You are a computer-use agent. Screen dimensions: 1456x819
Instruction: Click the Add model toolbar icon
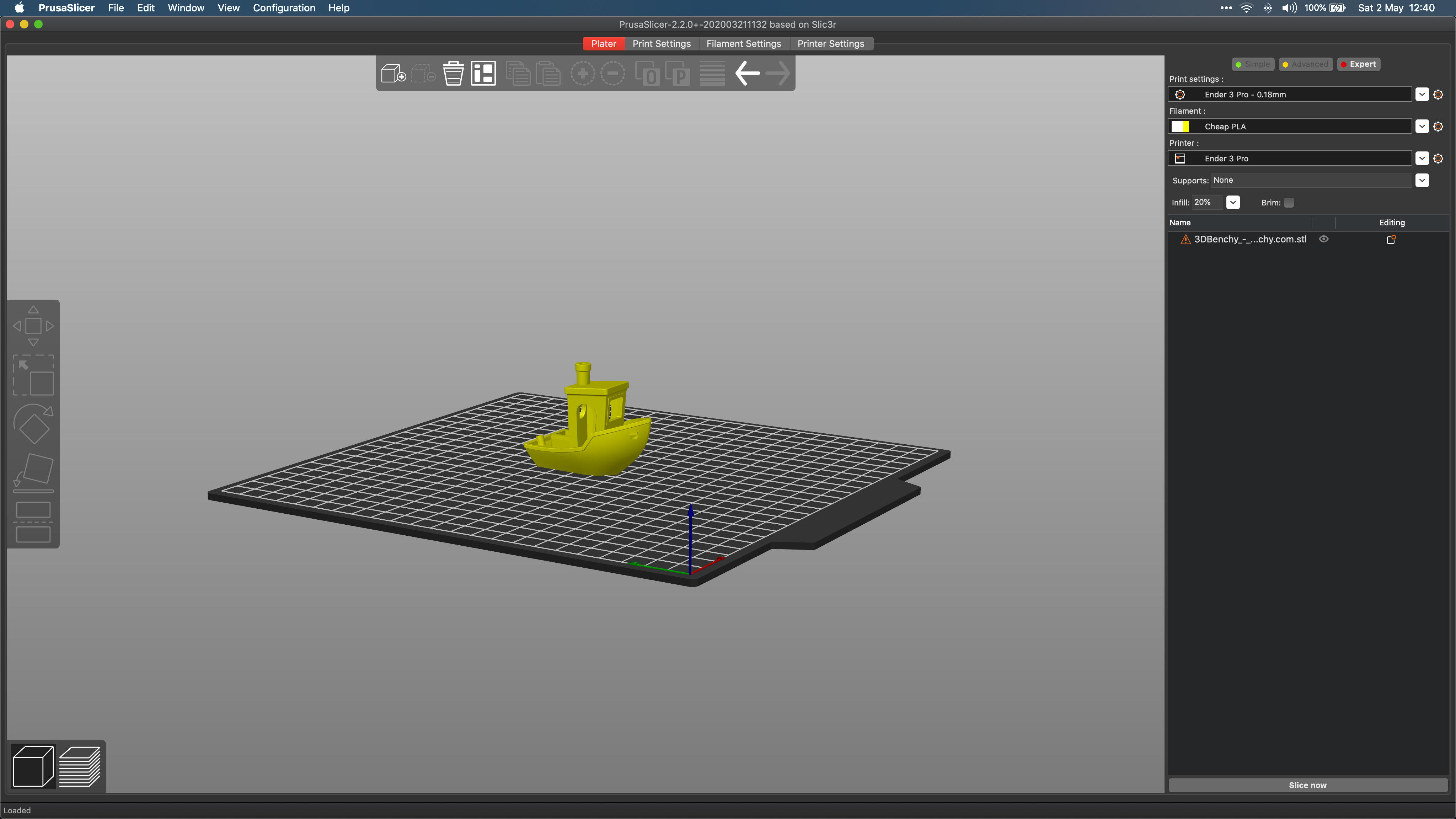click(393, 74)
